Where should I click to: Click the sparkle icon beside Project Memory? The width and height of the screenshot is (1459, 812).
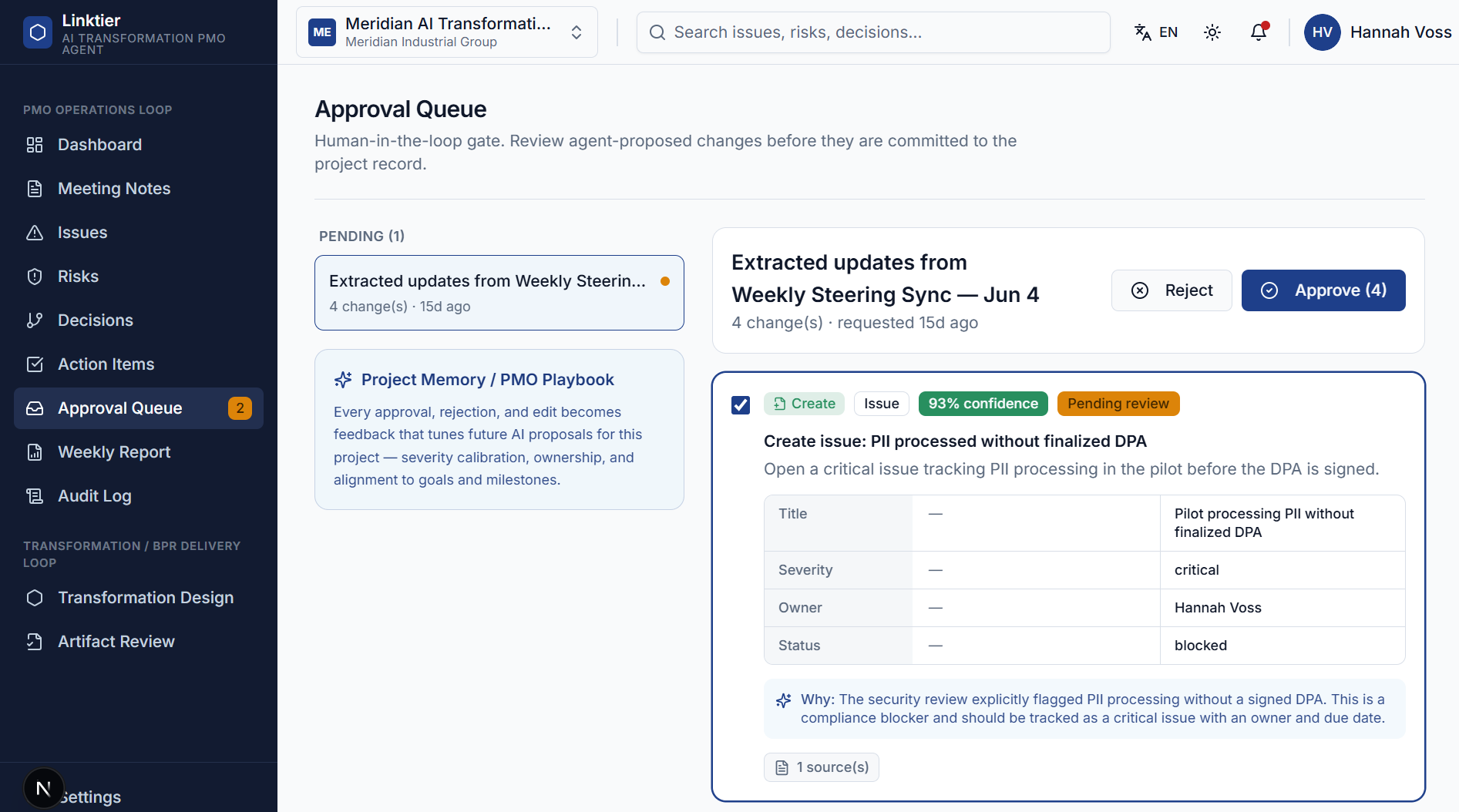343,380
